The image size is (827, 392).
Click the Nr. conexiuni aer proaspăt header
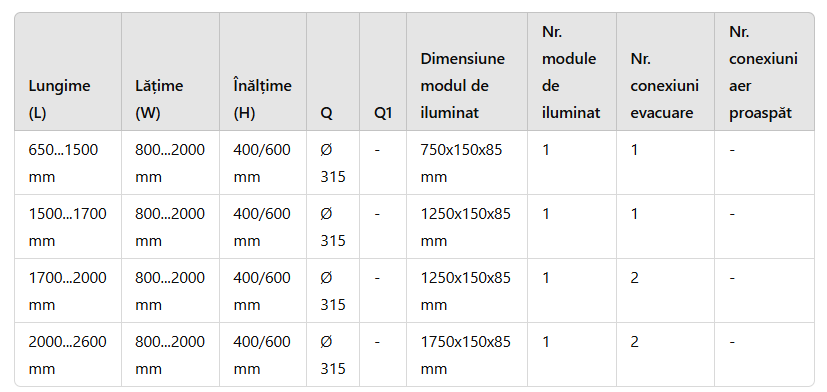(764, 72)
